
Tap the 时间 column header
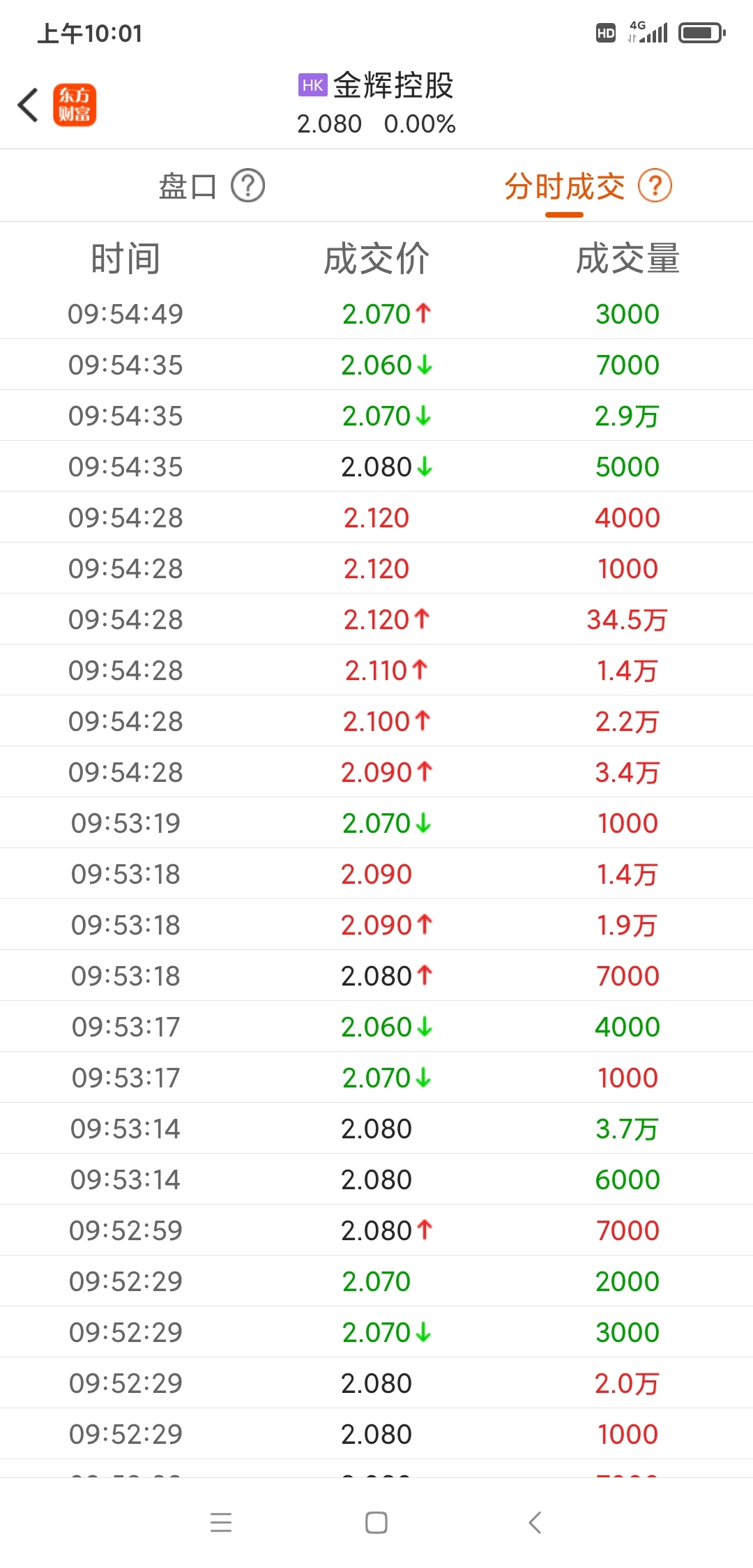(x=125, y=259)
